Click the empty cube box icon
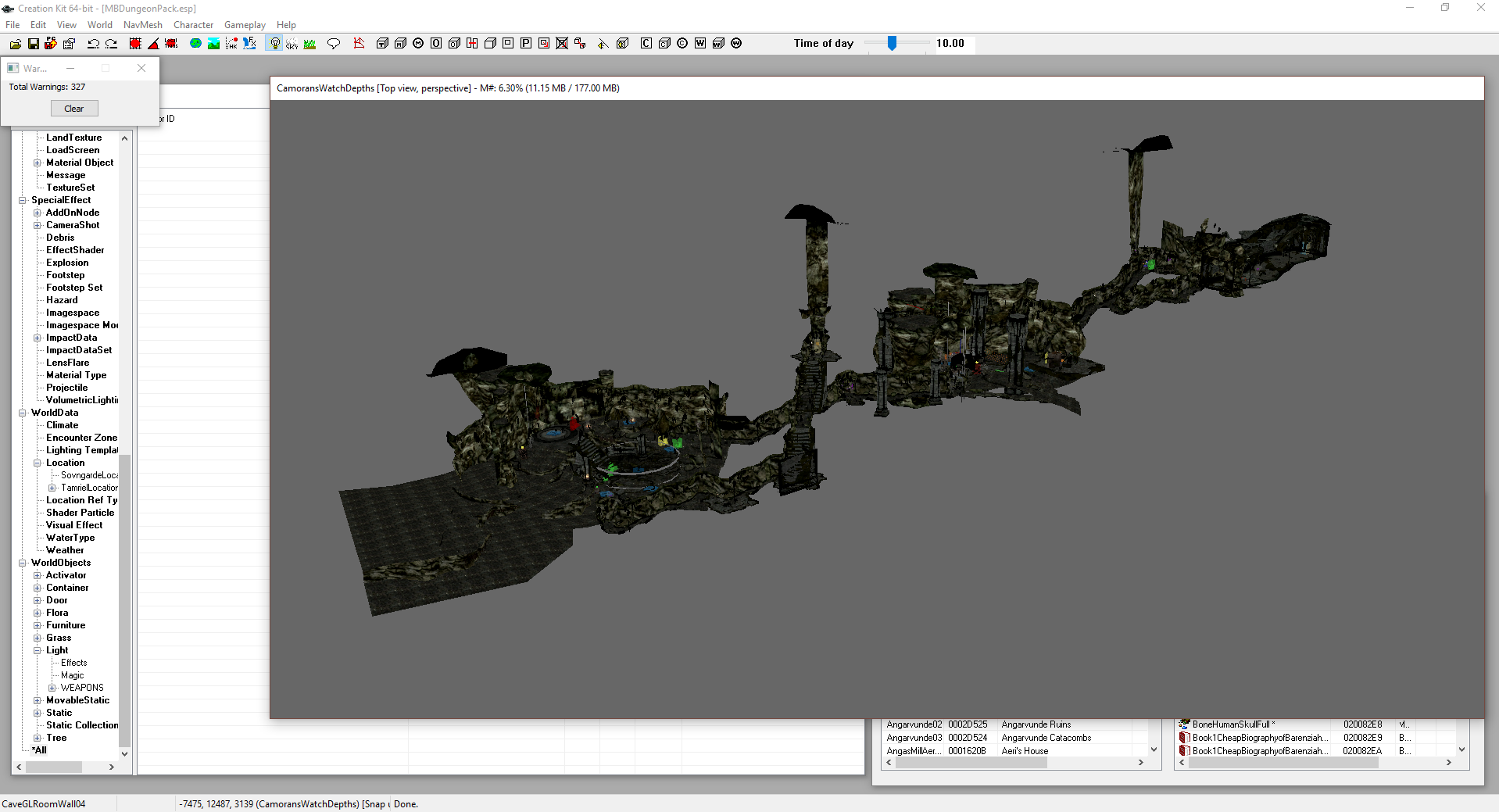 [490, 44]
